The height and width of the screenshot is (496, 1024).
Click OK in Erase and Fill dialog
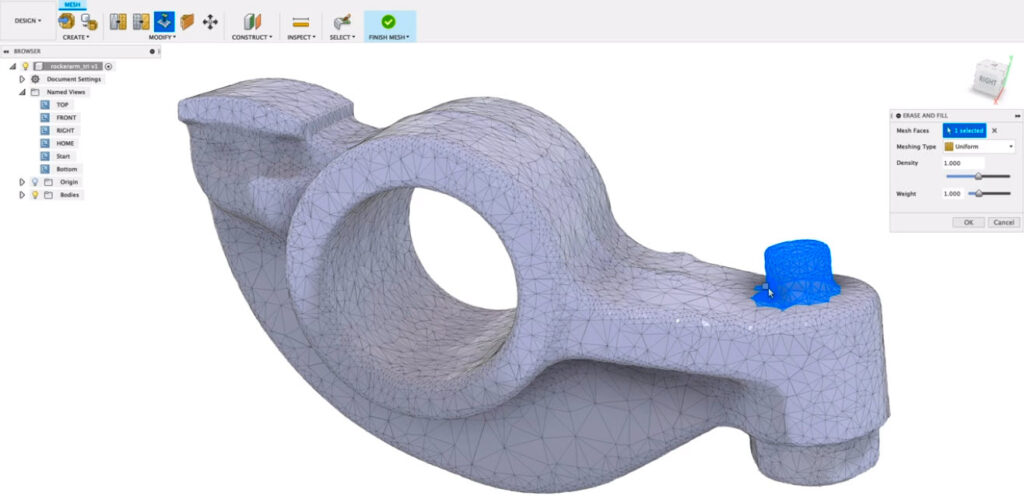[968, 223]
